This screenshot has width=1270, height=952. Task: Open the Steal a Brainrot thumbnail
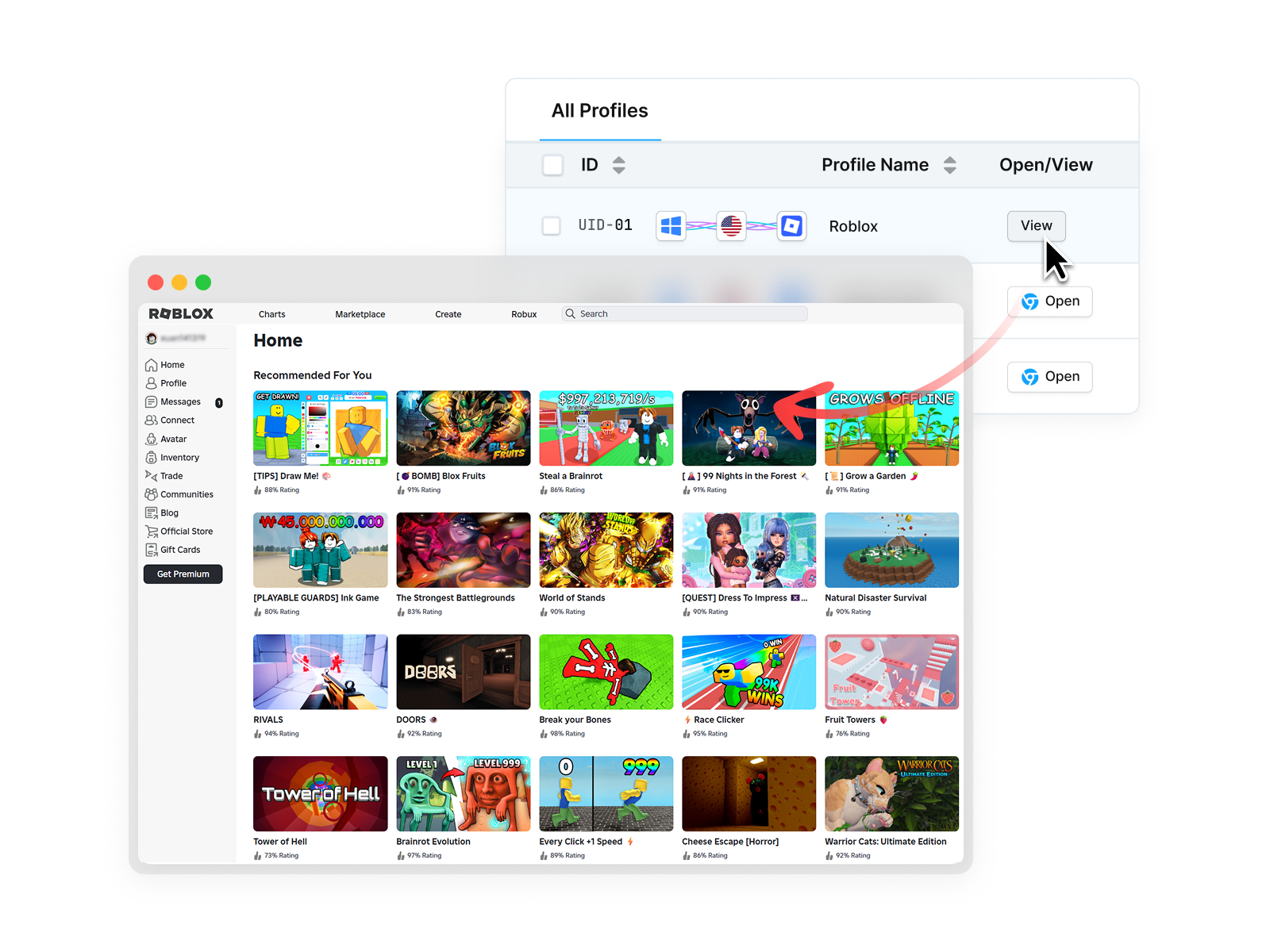tap(606, 428)
